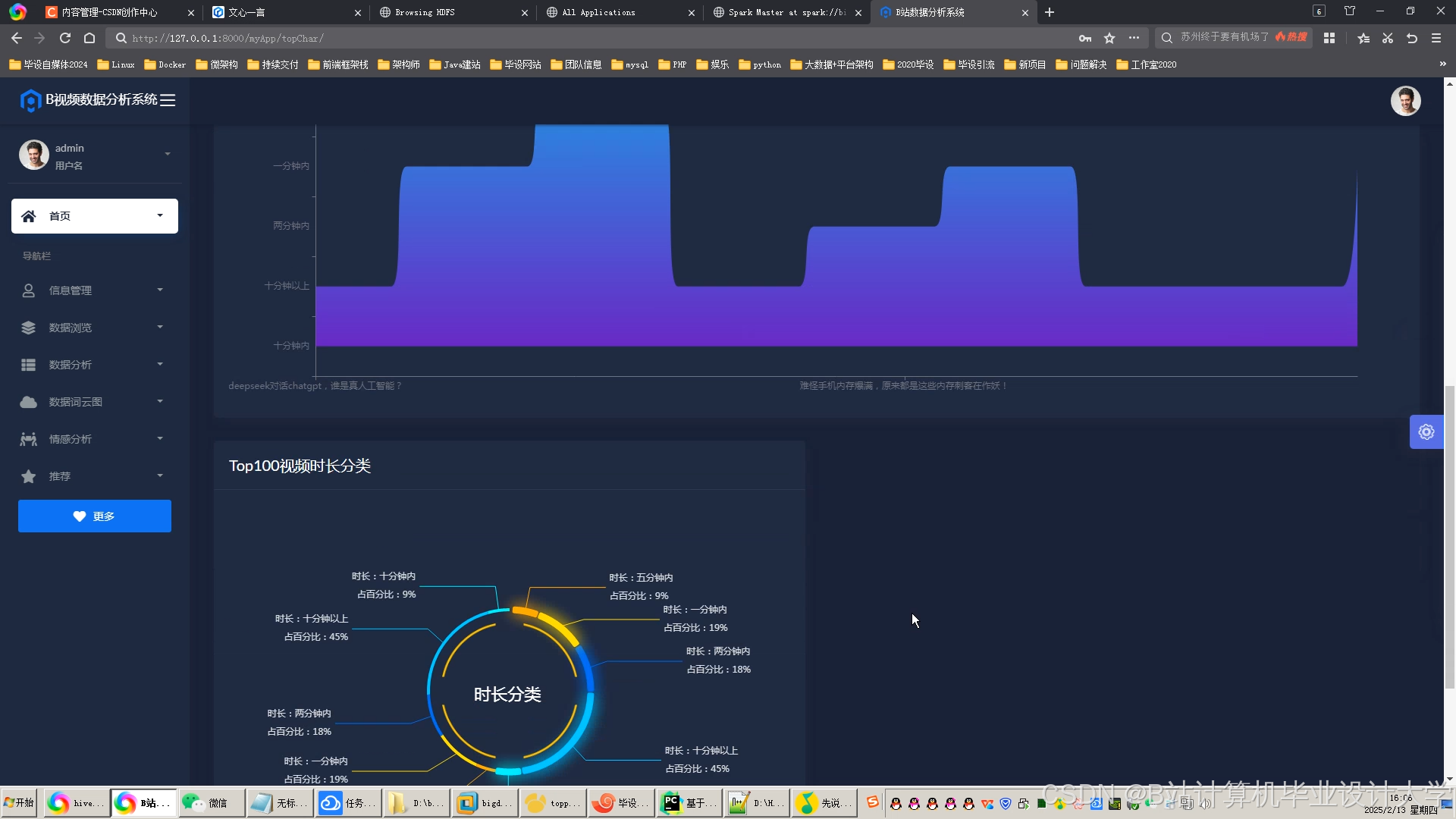Click the 情感分析 people icon

pos(29,439)
